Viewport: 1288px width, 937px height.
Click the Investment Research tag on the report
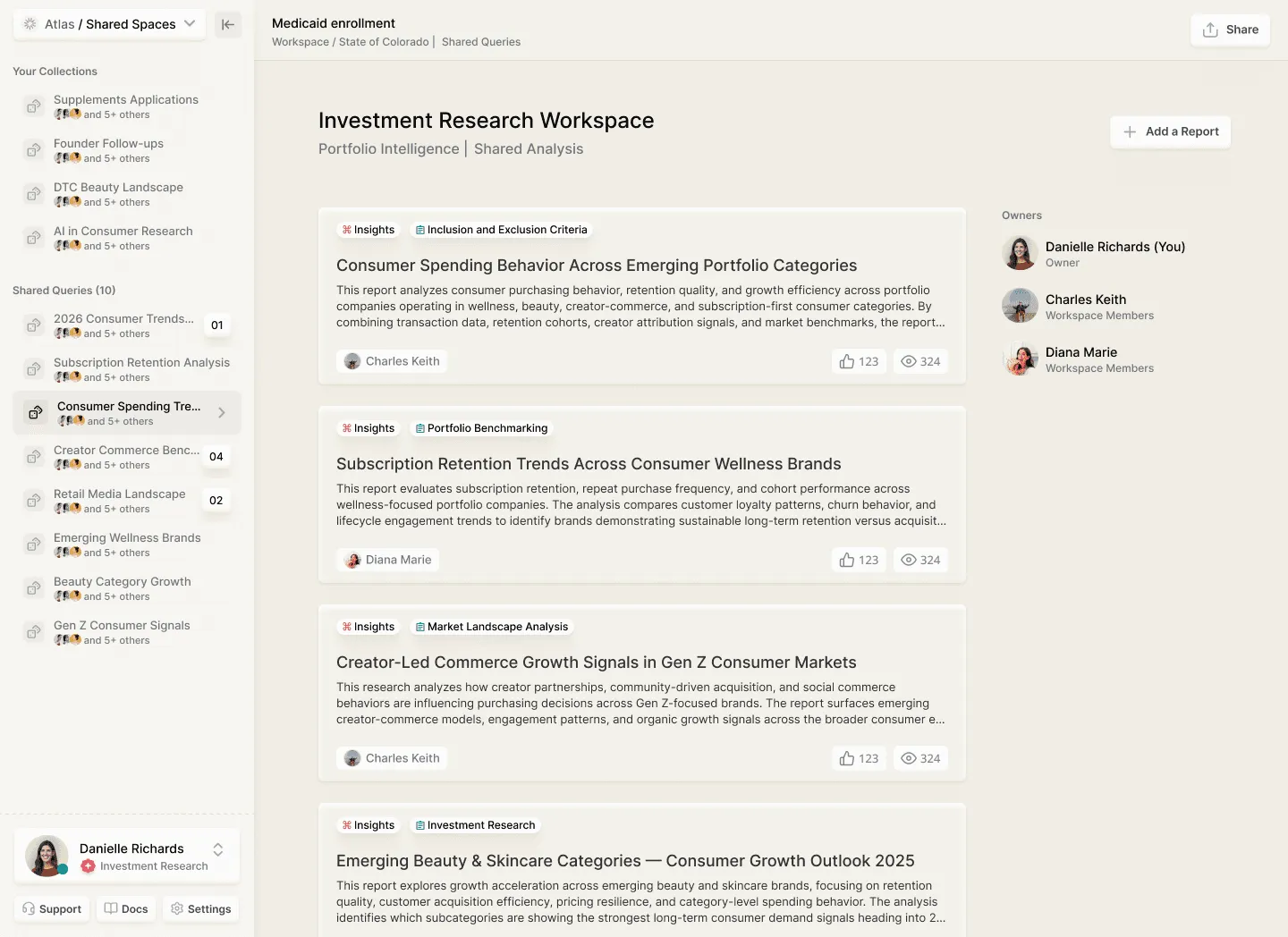pyautogui.click(x=476, y=825)
